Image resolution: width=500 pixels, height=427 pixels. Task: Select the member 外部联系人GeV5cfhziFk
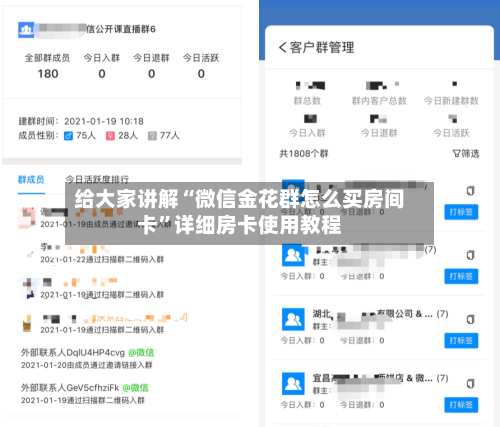(x=70, y=388)
